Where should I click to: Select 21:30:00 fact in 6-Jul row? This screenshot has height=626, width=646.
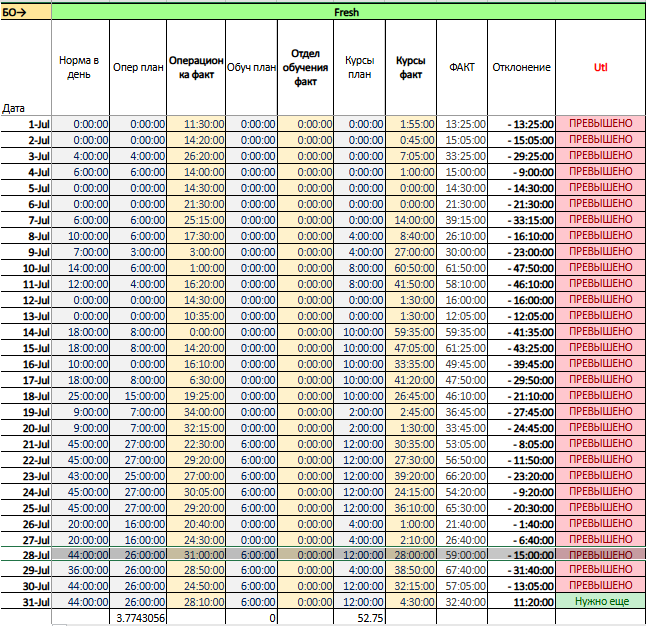coord(462,204)
